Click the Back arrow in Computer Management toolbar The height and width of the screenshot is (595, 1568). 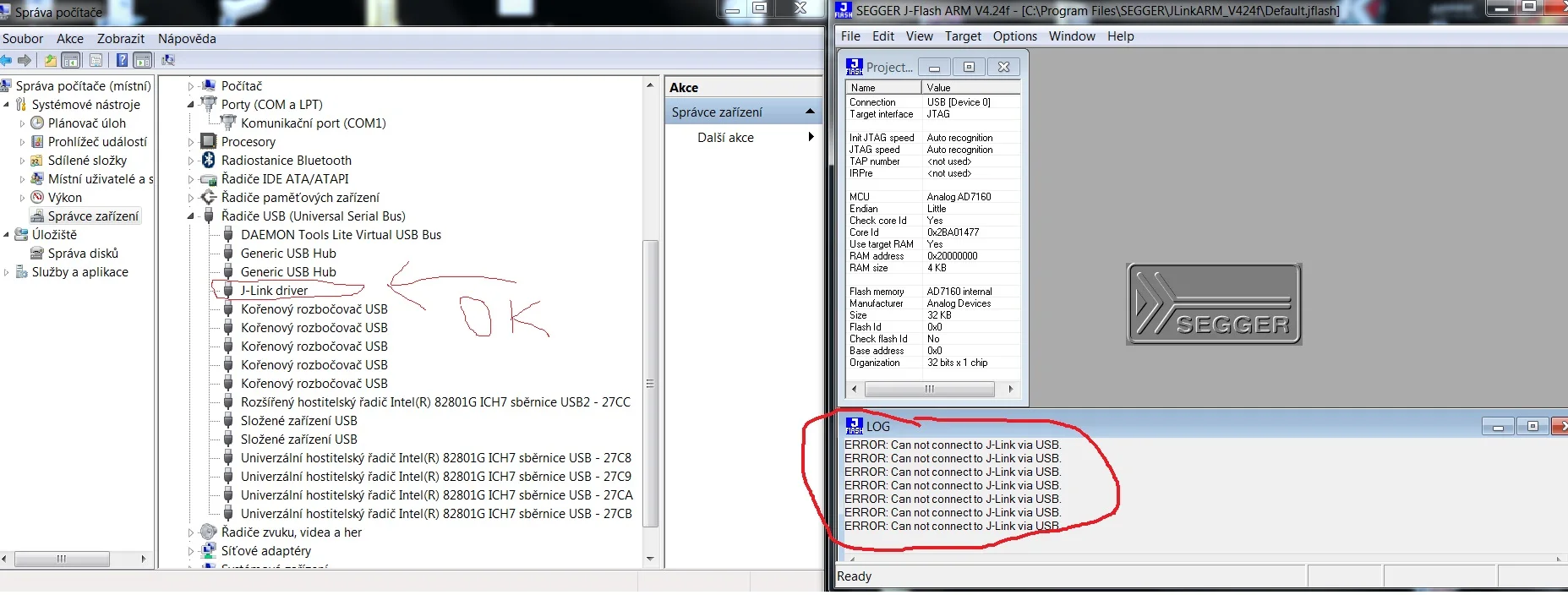point(6,60)
